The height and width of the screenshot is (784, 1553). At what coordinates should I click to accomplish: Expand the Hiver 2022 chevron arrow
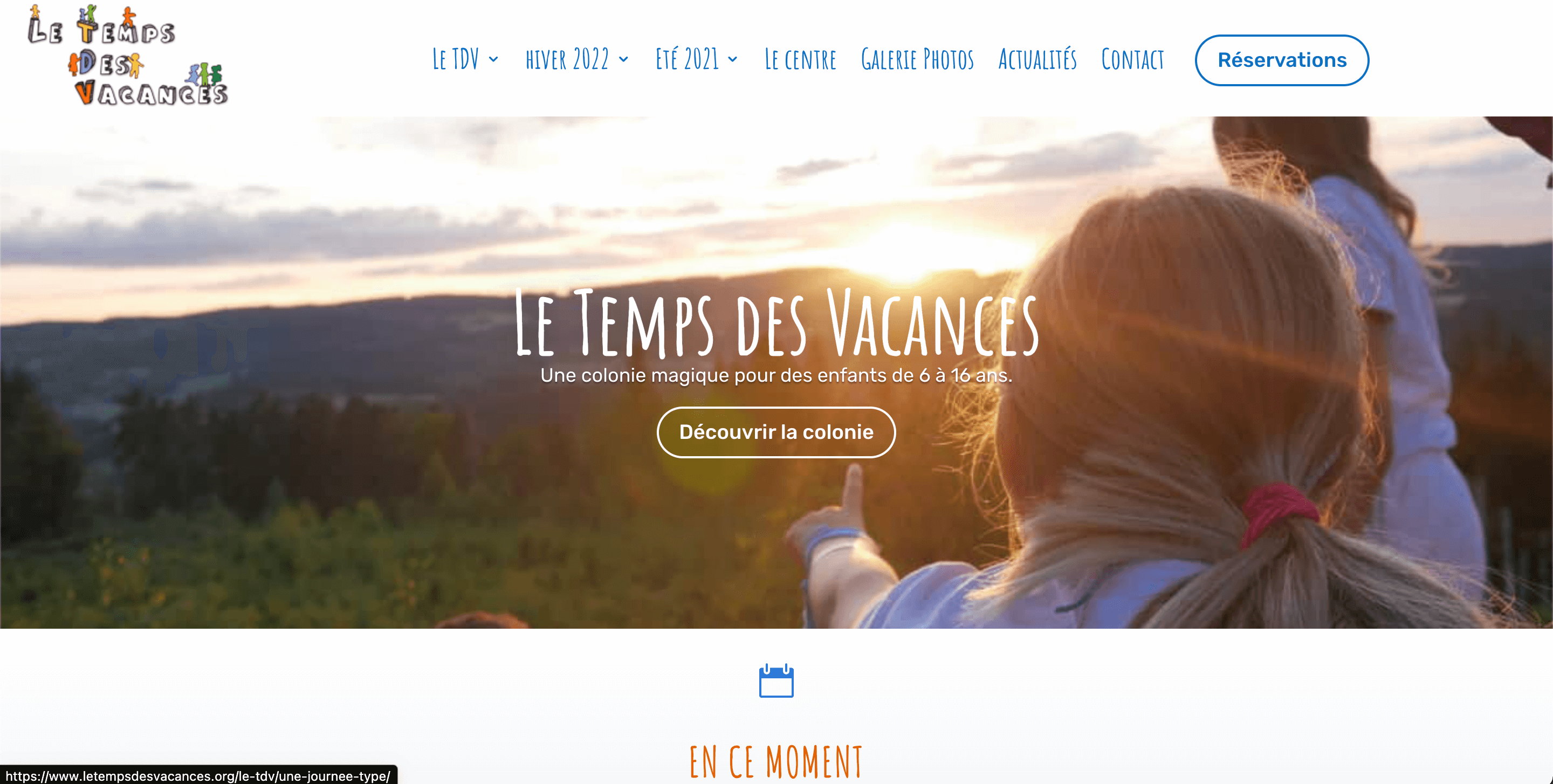623,59
